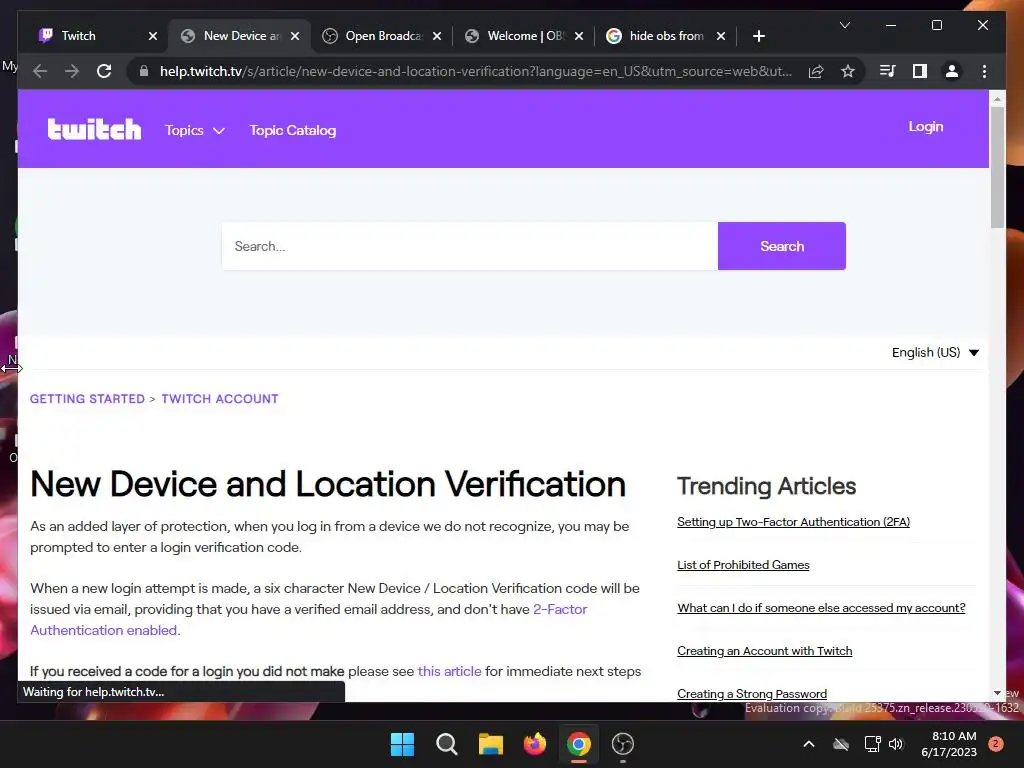Close the New Device article tab

[x=295, y=36]
